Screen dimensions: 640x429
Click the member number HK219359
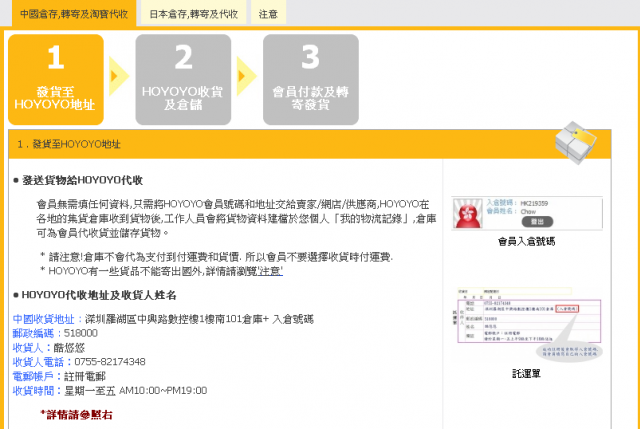coord(534,203)
